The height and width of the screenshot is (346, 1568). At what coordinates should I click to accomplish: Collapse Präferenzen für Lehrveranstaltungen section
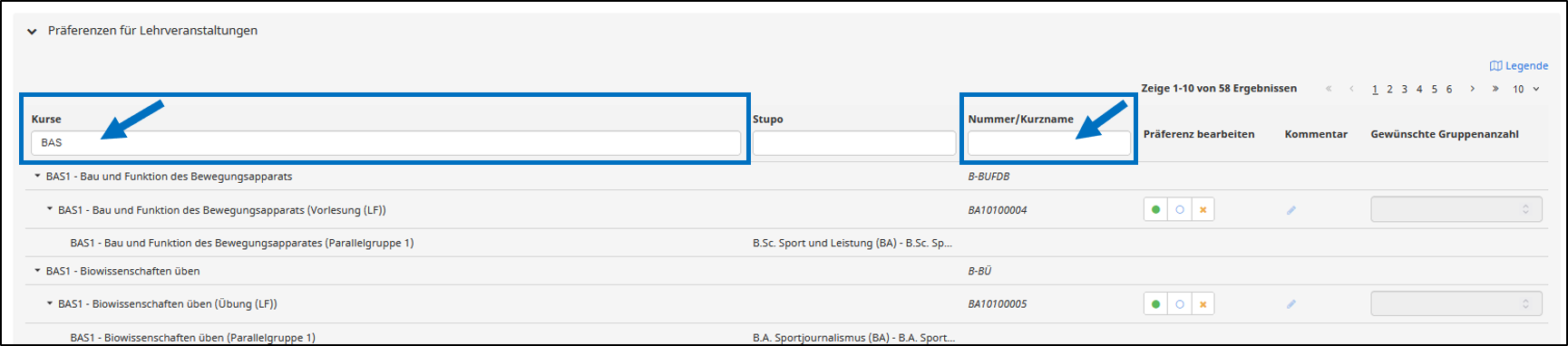(x=32, y=31)
